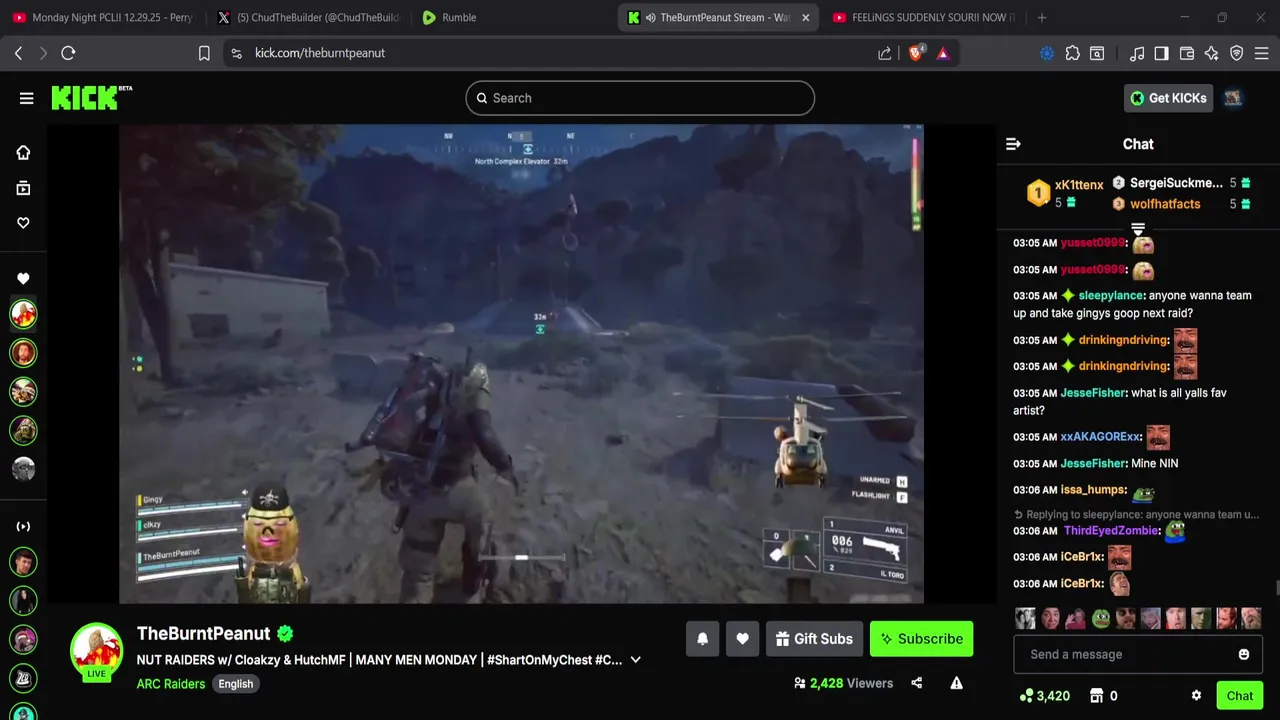View channel points balance 3,420
This screenshot has width=1280, height=720.
1045,695
